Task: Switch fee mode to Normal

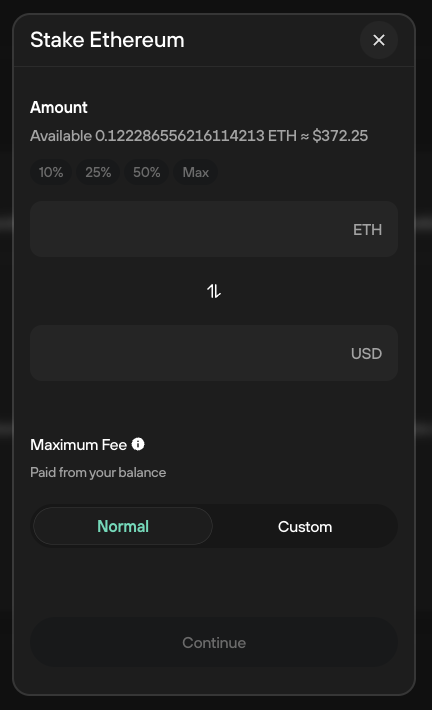Action: [123, 526]
